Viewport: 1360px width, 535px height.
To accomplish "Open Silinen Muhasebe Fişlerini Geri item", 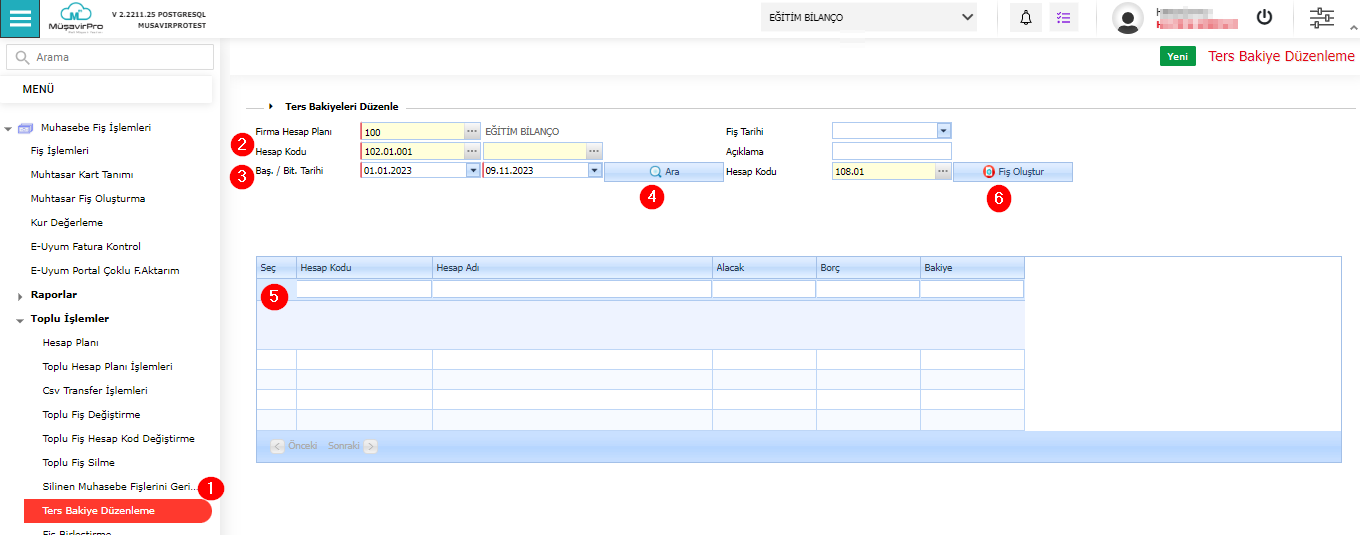I will (120, 486).
